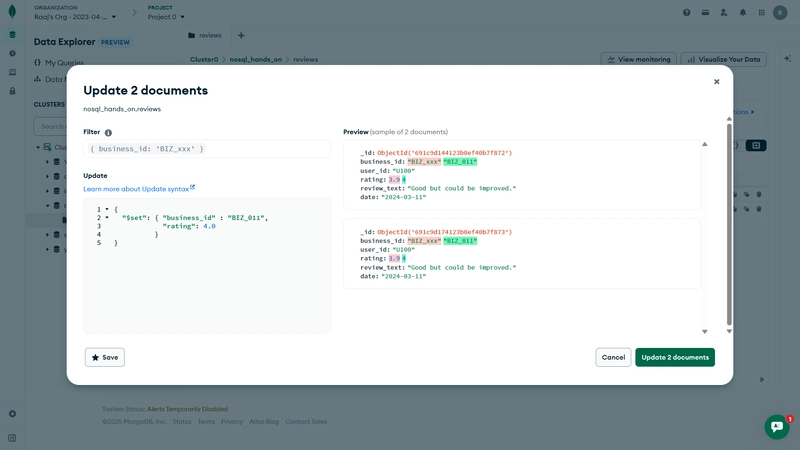800x450 pixels.
Task: Cancel the update operation
Action: 613,357
